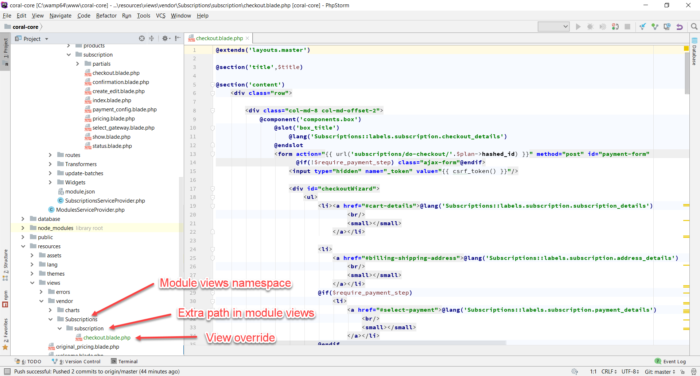Expand the Widgets folder
The image size is (700, 376).
[x=50, y=183]
